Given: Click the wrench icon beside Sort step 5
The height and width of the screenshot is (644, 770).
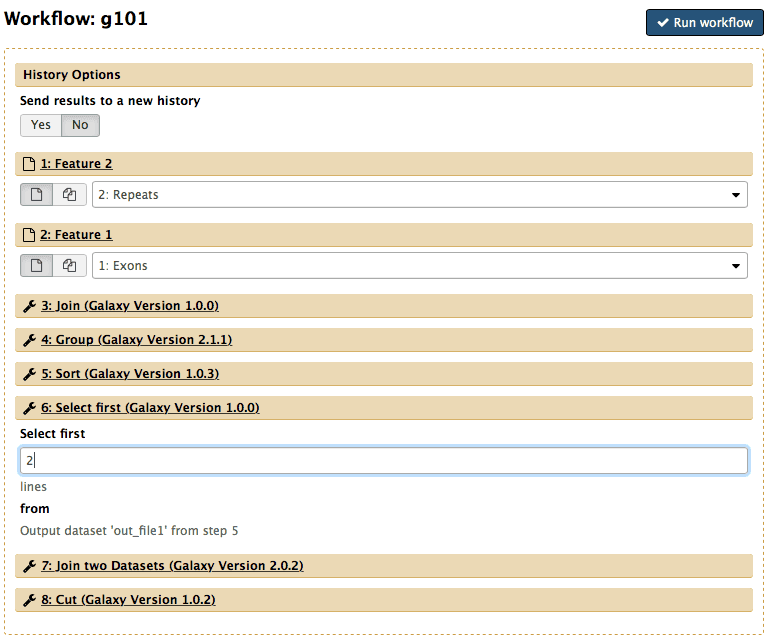Looking at the screenshot, I should 29,374.
